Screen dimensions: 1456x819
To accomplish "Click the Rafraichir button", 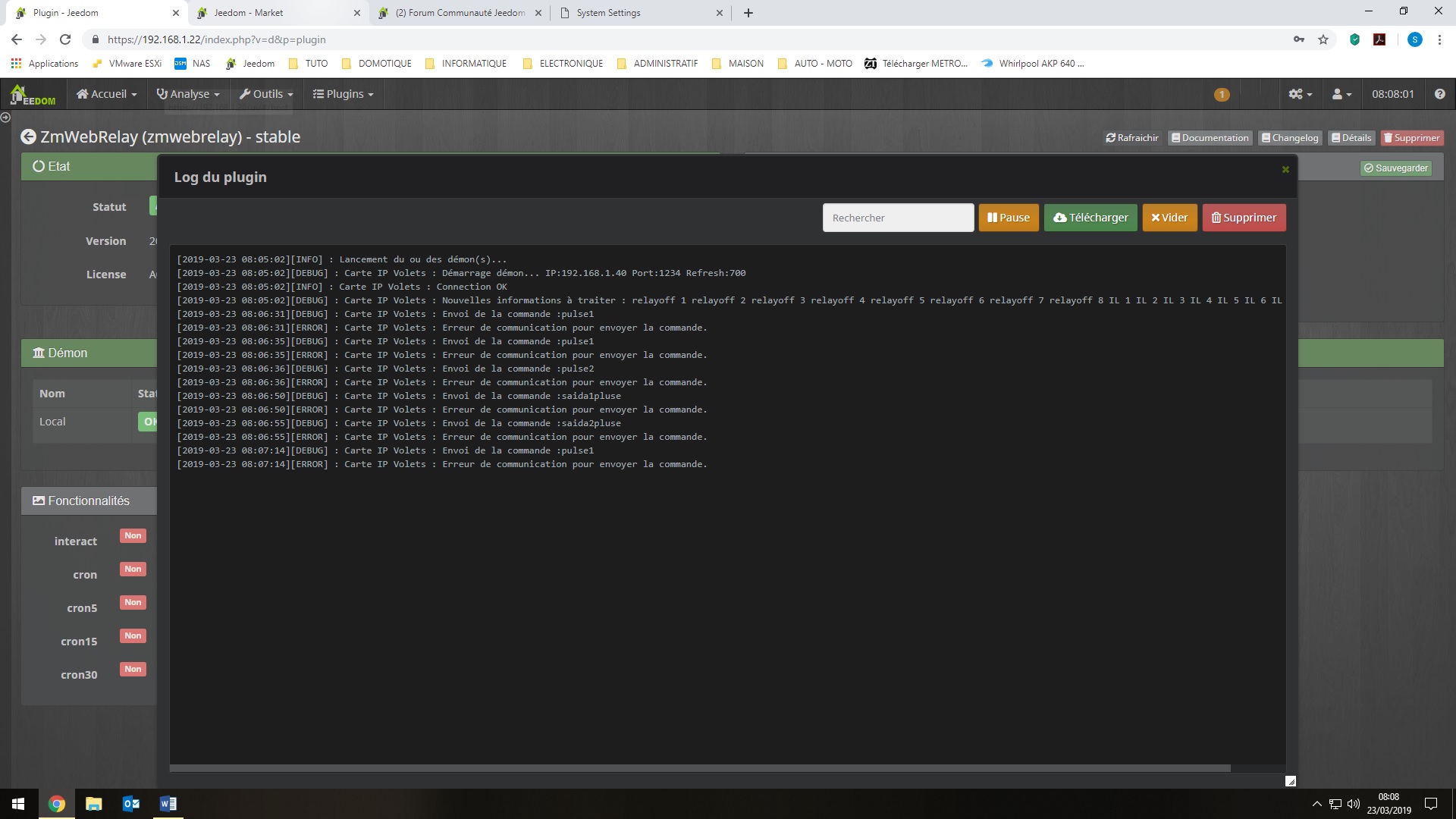I will tap(1132, 138).
